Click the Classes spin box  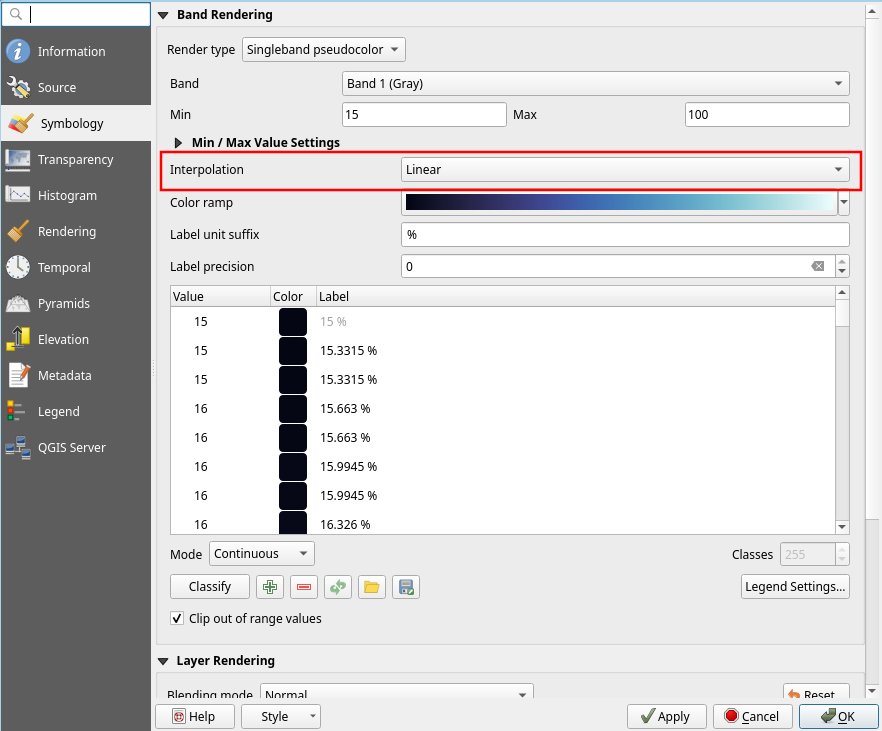pos(814,554)
